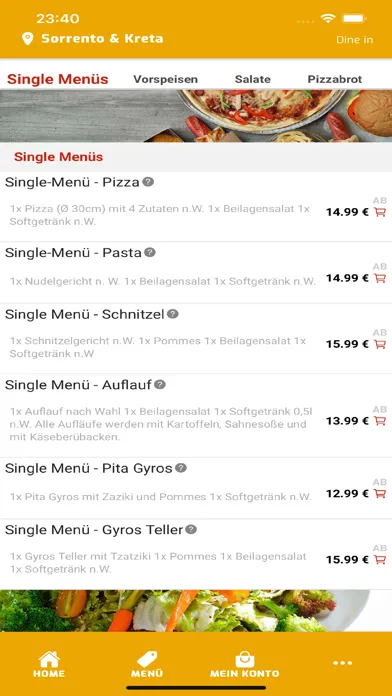
Task: Add Single-Menü Pizza to cart
Action: 380,212
